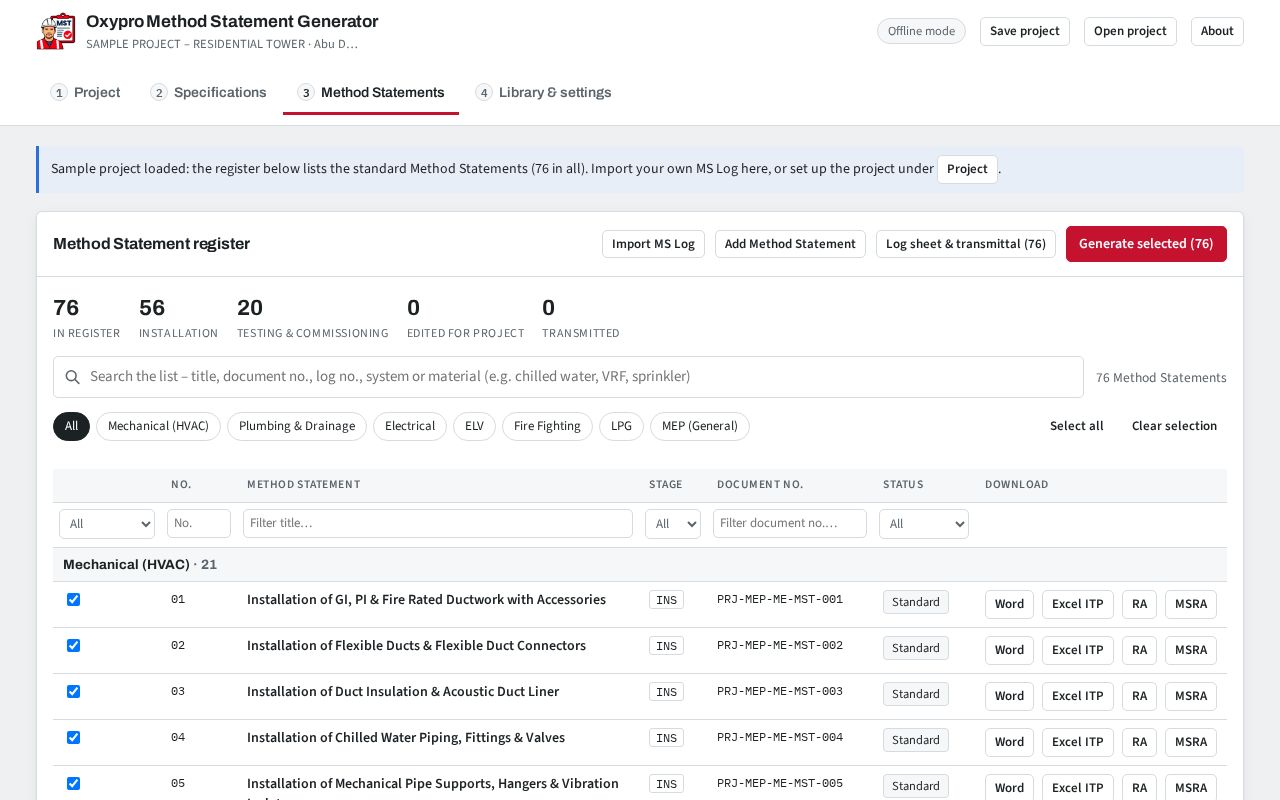Open the Status filter dropdown
The width and height of the screenshot is (1280, 800).
click(x=924, y=524)
